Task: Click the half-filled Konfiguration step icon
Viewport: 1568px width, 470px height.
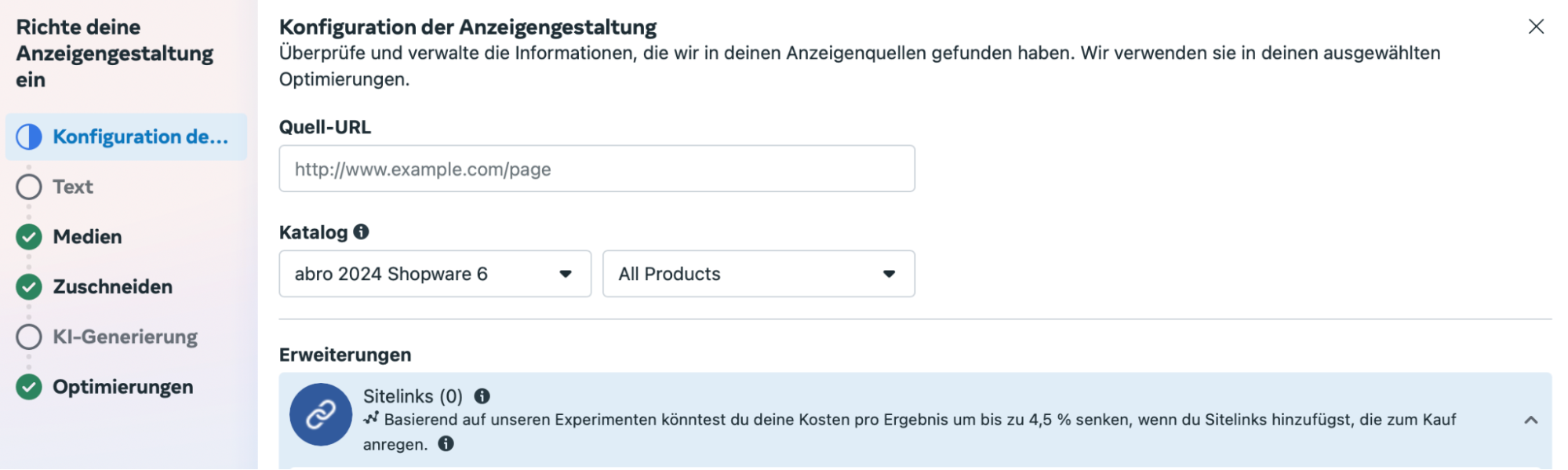Action: tap(29, 137)
